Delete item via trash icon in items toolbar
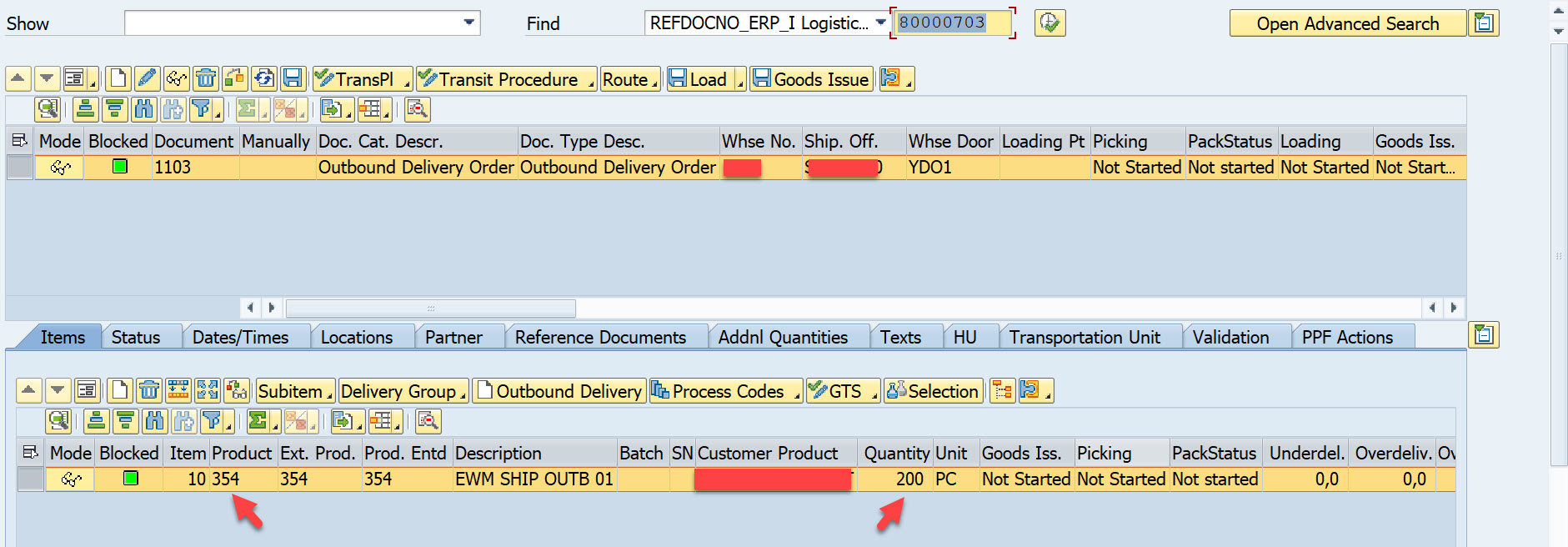The width and height of the screenshot is (1568, 547). [x=149, y=390]
